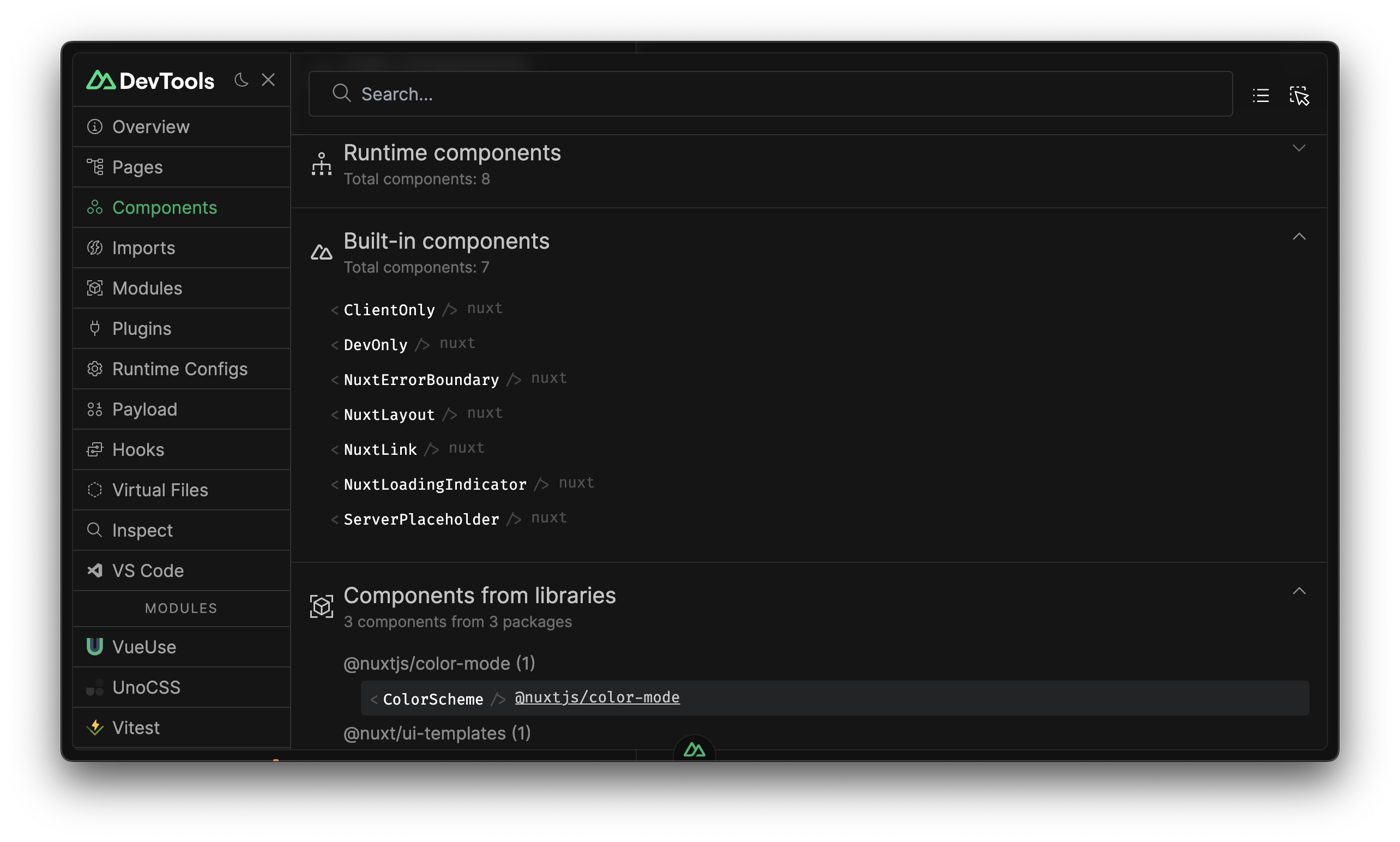Screen dimensions: 1400x842
Task: Toggle dark mode icon in header
Action: click(x=240, y=79)
